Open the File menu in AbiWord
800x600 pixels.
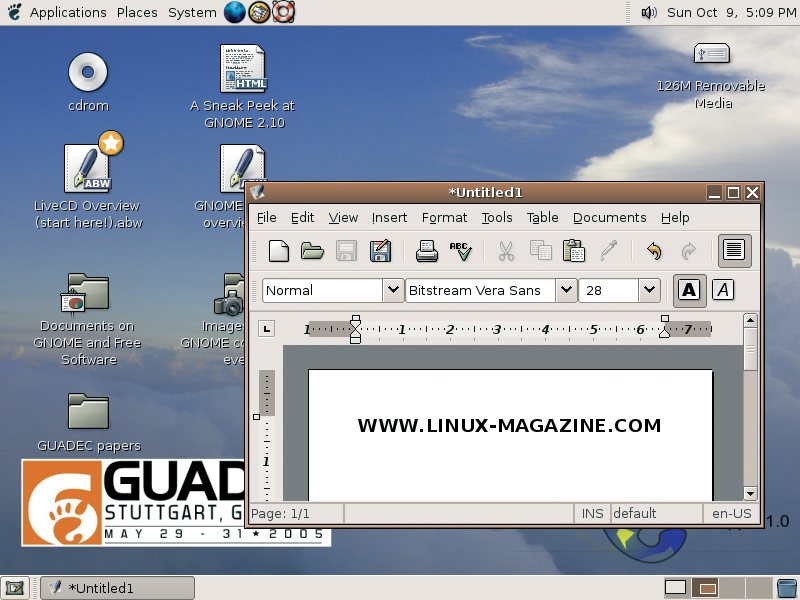[x=266, y=218]
